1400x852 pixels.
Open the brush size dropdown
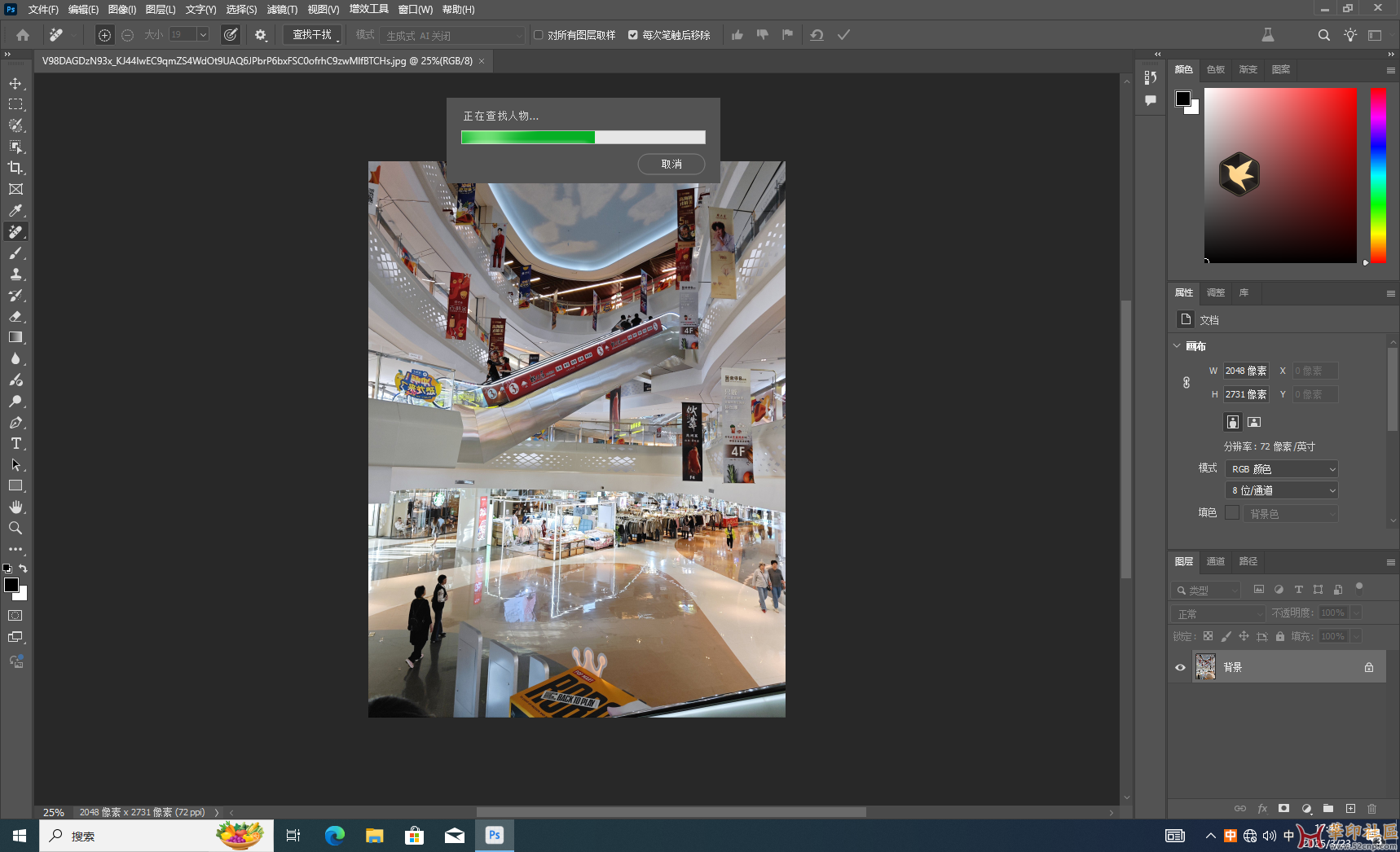(203, 34)
